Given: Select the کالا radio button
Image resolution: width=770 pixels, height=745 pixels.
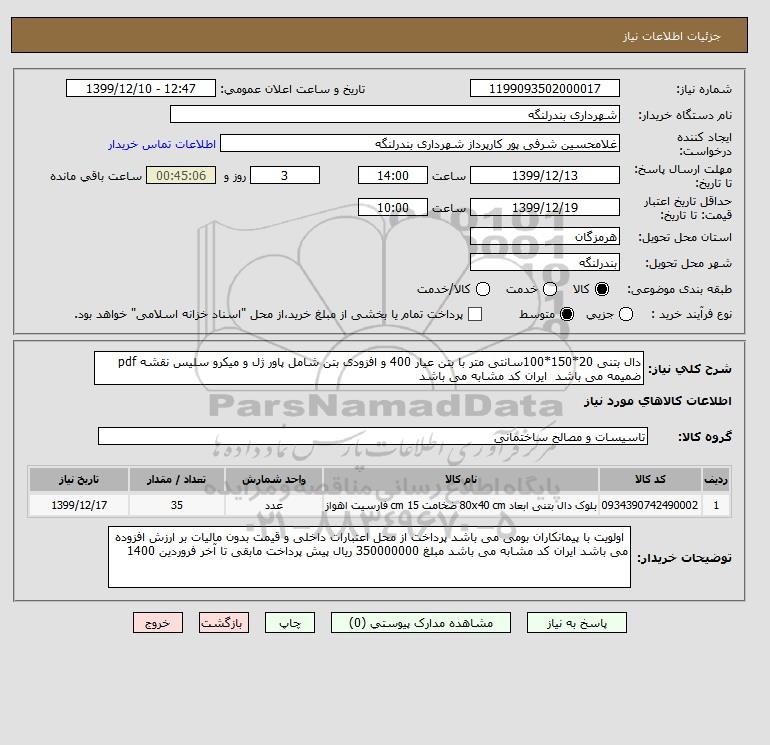Looking at the screenshot, I should pyautogui.click(x=602, y=289).
